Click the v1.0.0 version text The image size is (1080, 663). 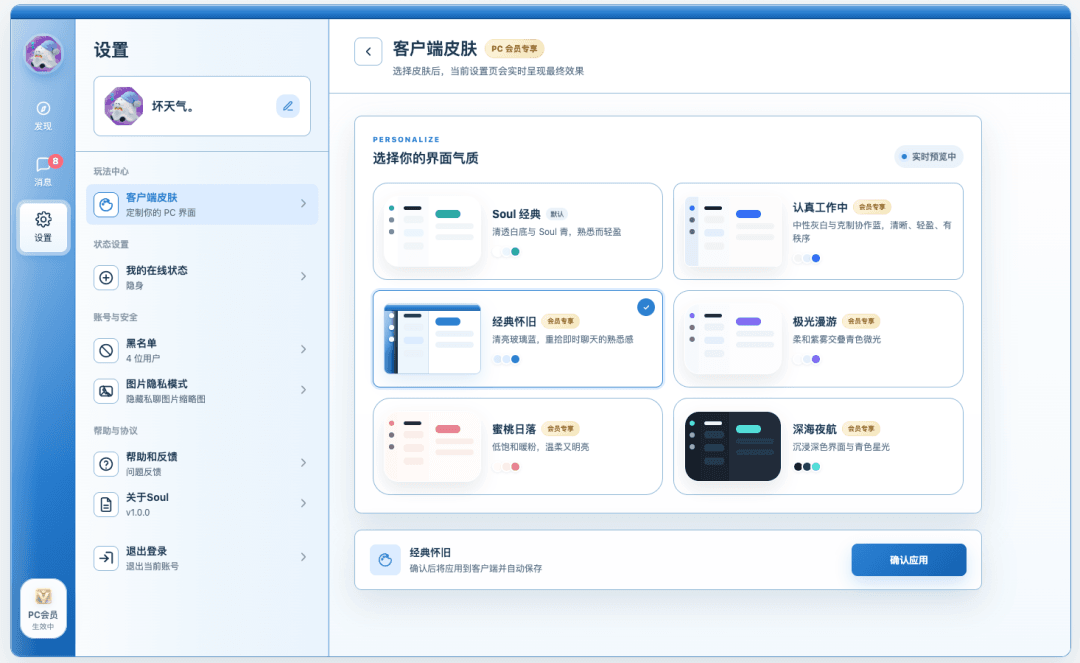[x=138, y=513]
